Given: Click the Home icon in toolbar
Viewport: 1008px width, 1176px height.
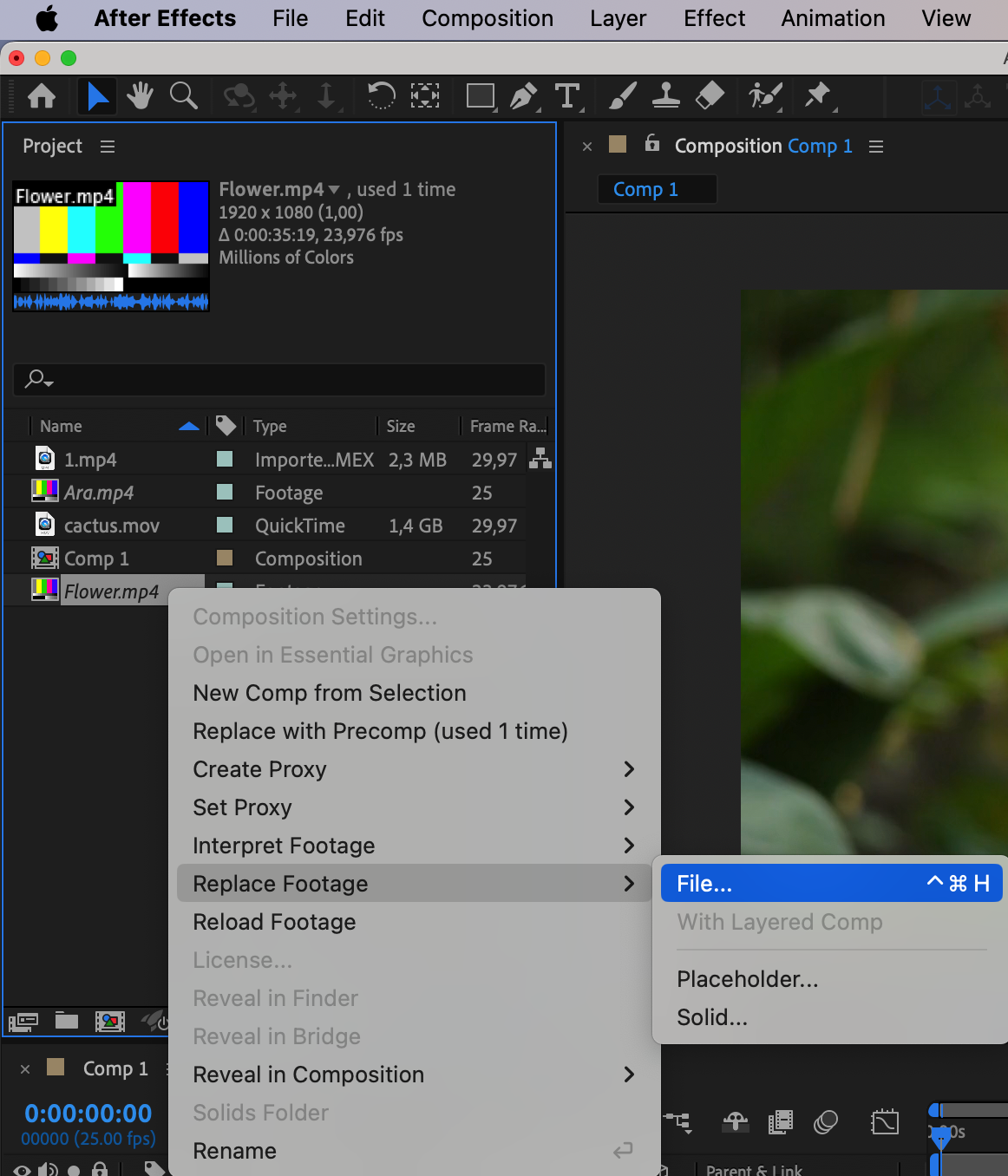Looking at the screenshot, I should click(42, 95).
